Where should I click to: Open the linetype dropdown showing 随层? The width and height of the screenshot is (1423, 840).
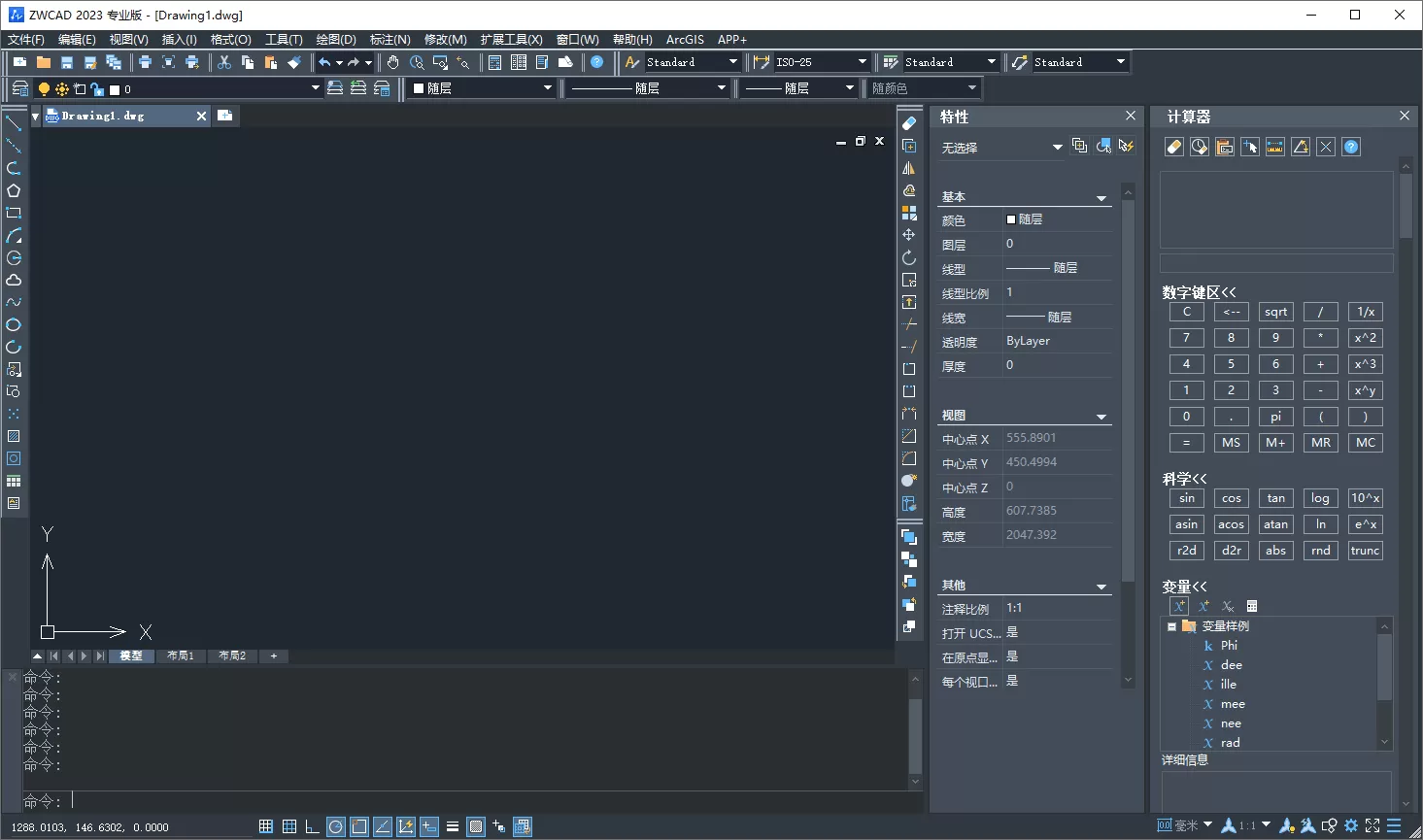pos(721,87)
